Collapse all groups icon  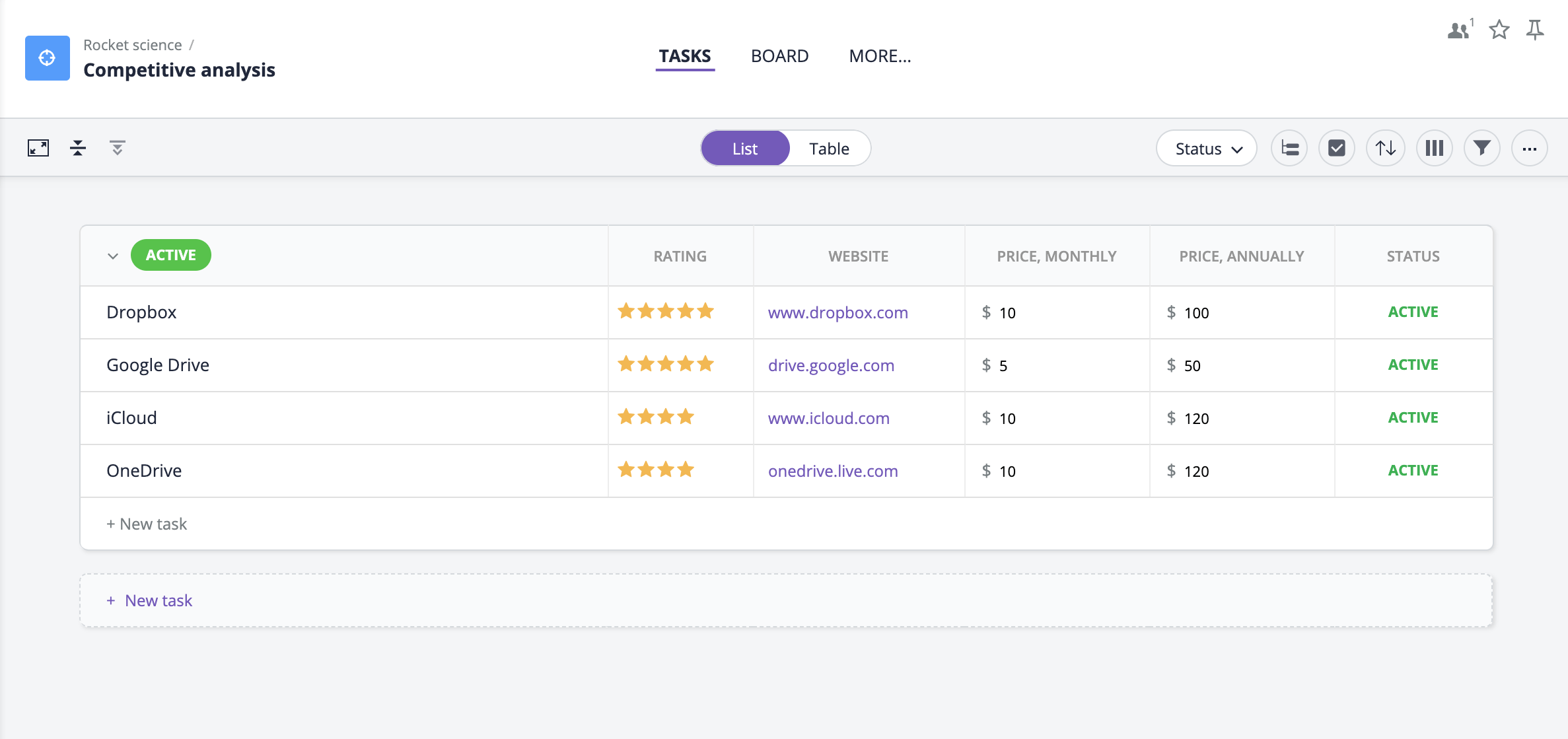tap(78, 148)
